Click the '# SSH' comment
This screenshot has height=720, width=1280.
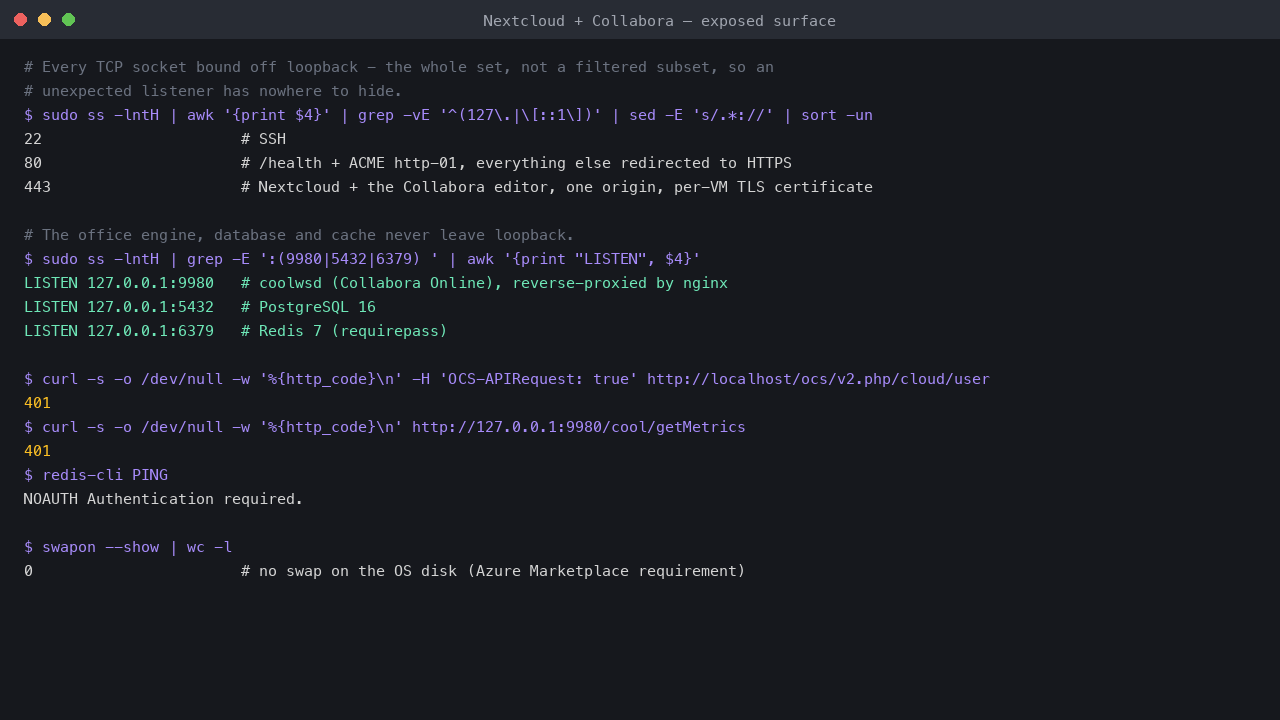tap(263, 139)
